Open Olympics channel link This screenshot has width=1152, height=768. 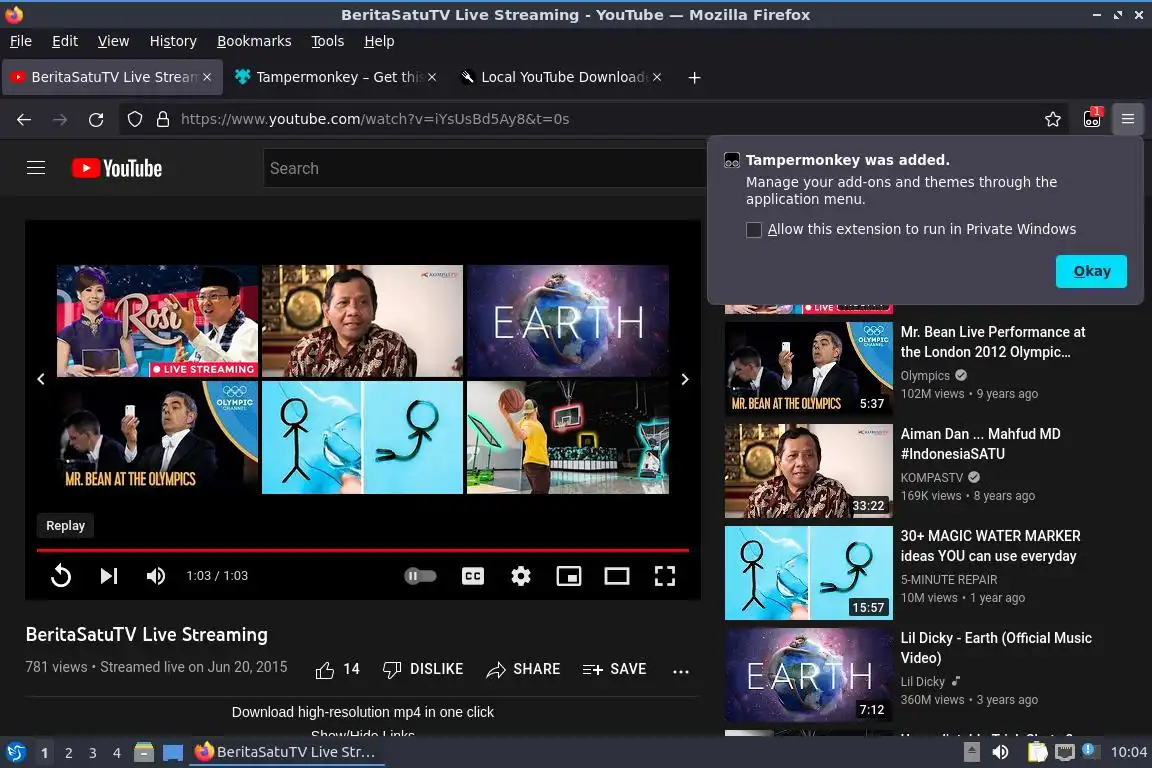coord(925,376)
